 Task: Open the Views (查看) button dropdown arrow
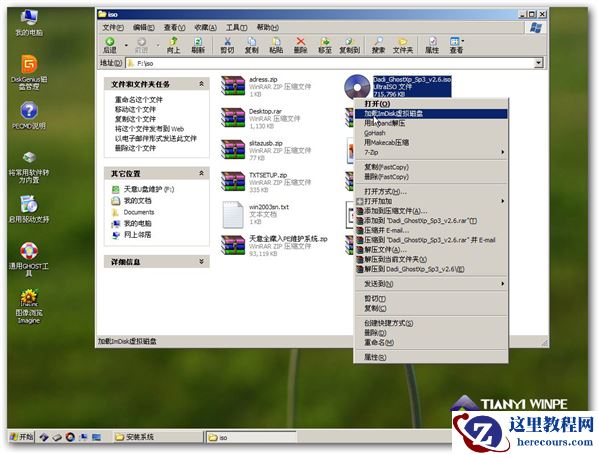click(463, 41)
